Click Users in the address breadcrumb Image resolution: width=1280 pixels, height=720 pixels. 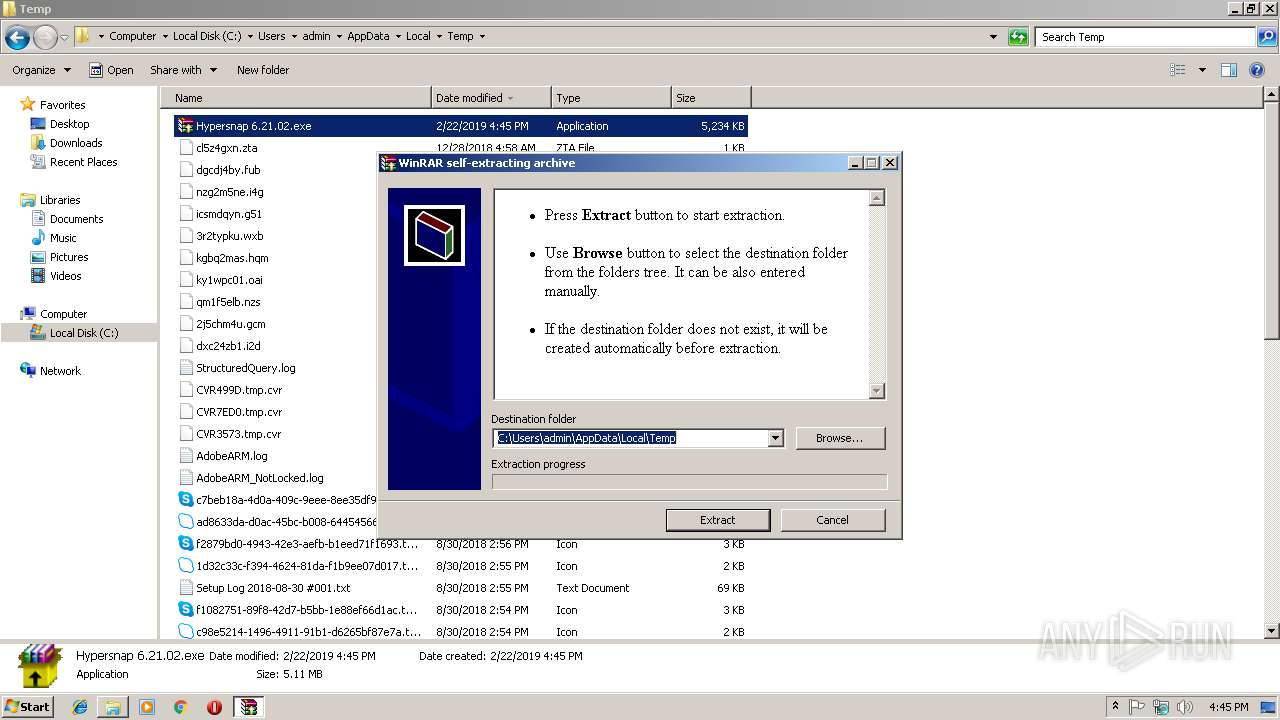[x=271, y=36]
